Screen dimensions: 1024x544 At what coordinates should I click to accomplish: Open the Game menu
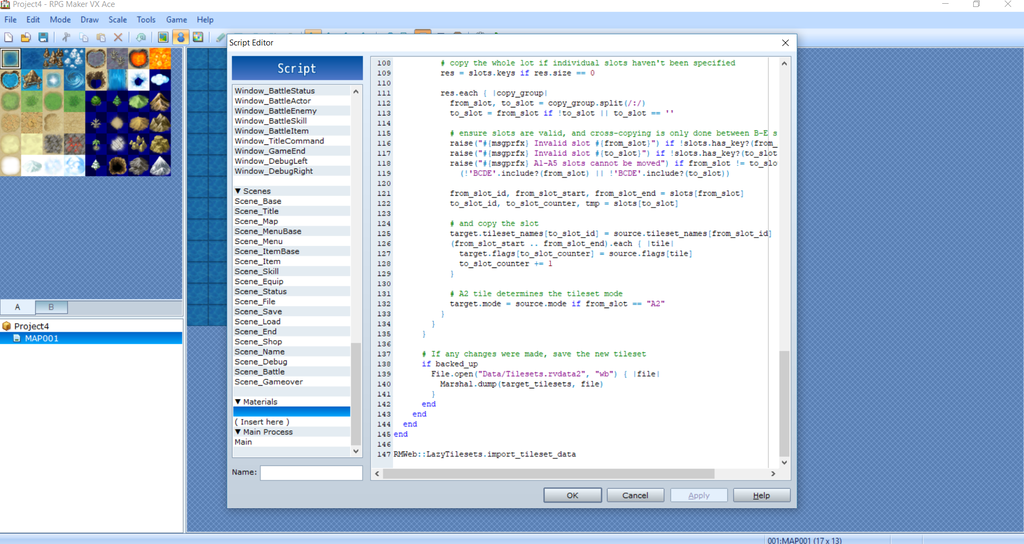click(176, 20)
